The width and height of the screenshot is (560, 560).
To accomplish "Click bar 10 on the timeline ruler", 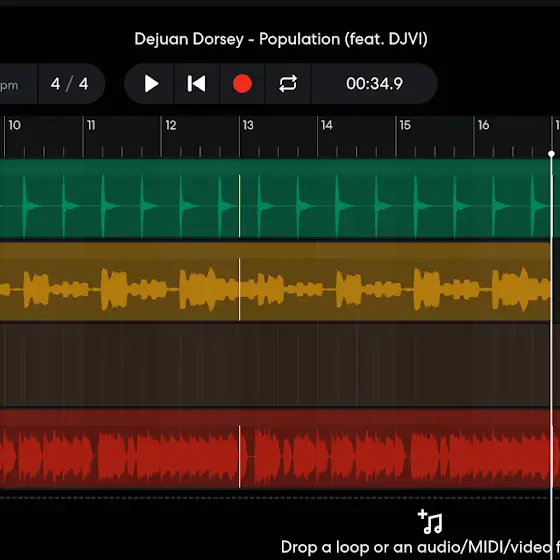I will pyautogui.click(x=15, y=125).
